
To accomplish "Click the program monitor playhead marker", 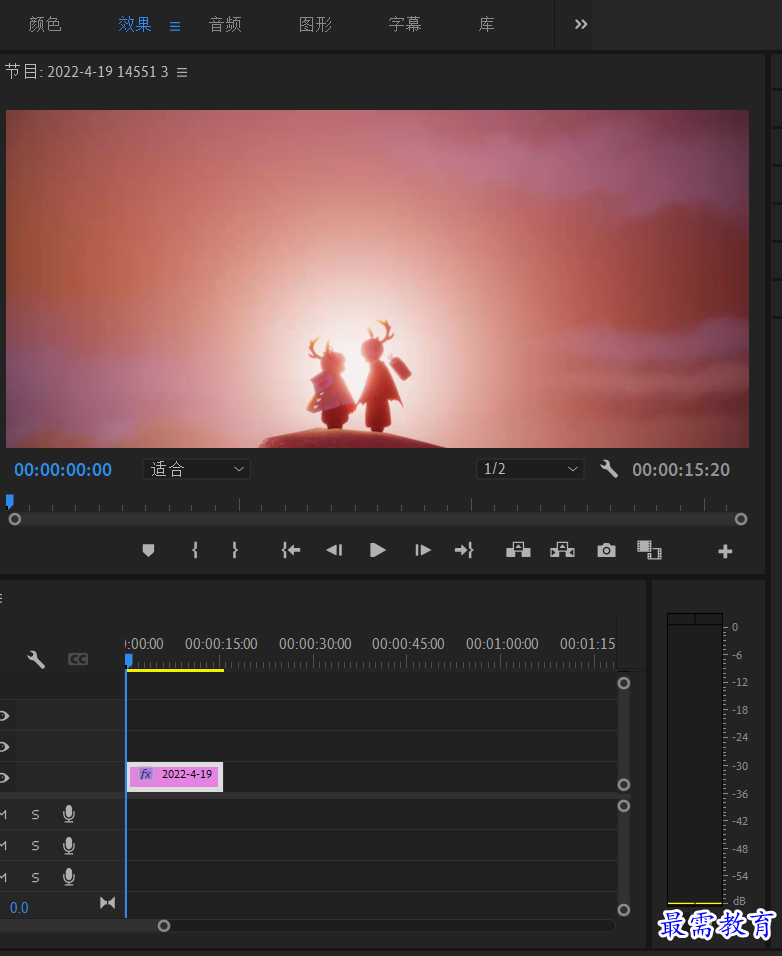I will click(10, 501).
